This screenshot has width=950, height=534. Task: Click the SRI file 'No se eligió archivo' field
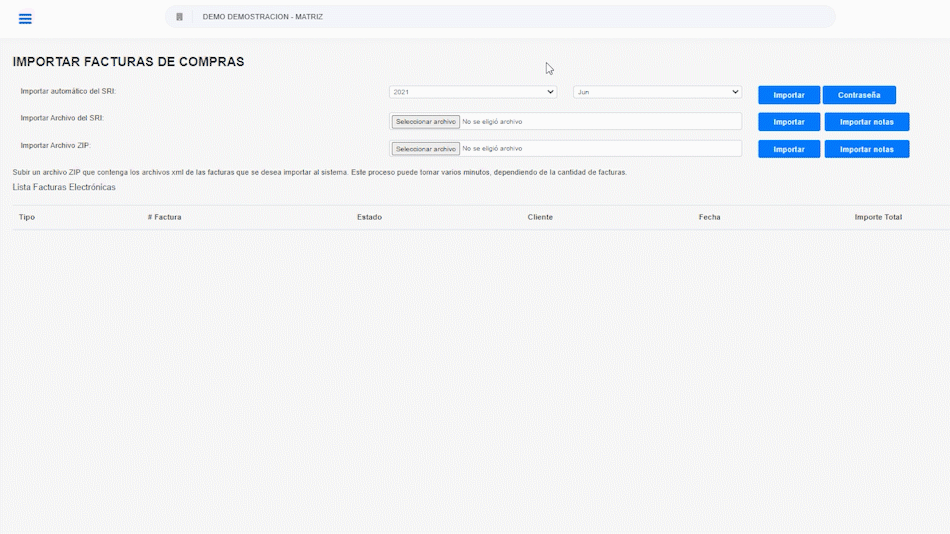600,122
